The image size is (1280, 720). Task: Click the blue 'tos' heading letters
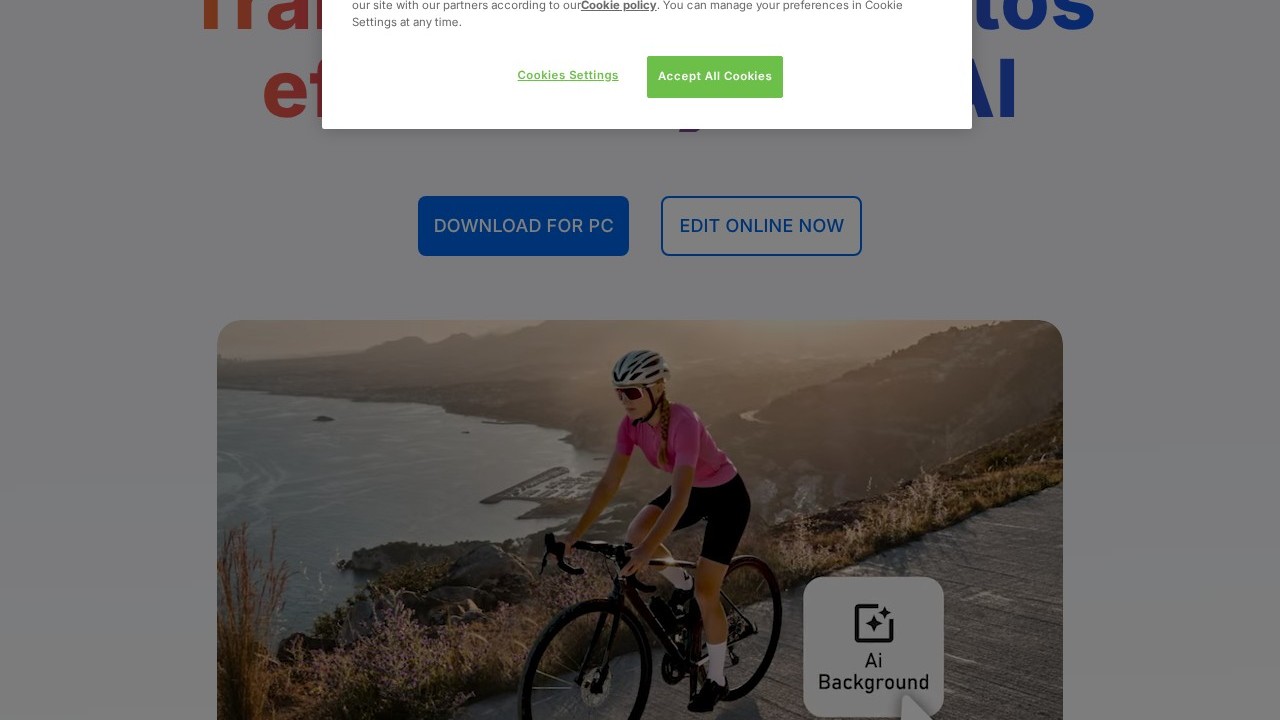click(1033, 15)
